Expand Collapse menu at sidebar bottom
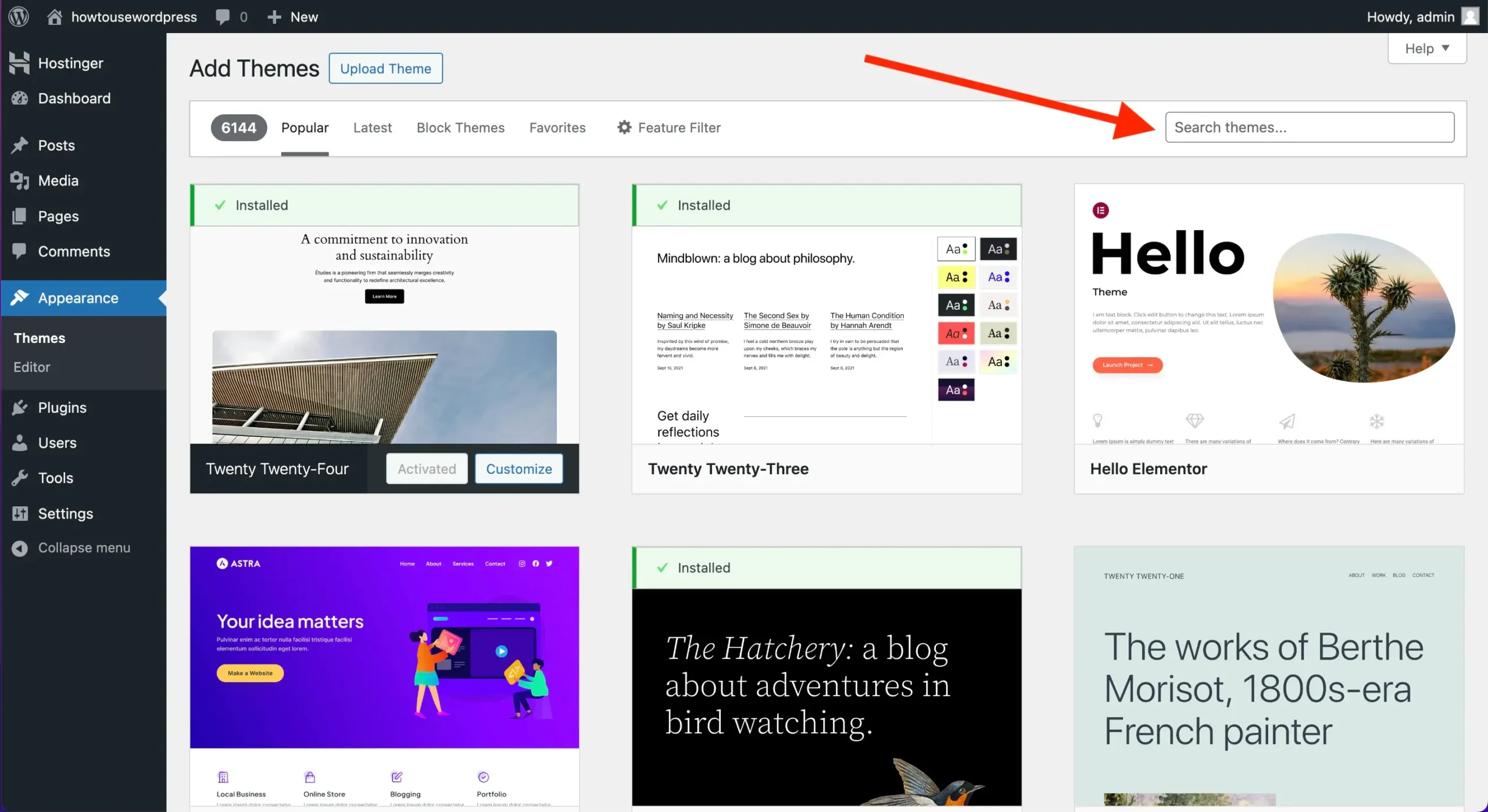The width and height of the screenshot is (1488, 812). (83, 547)
